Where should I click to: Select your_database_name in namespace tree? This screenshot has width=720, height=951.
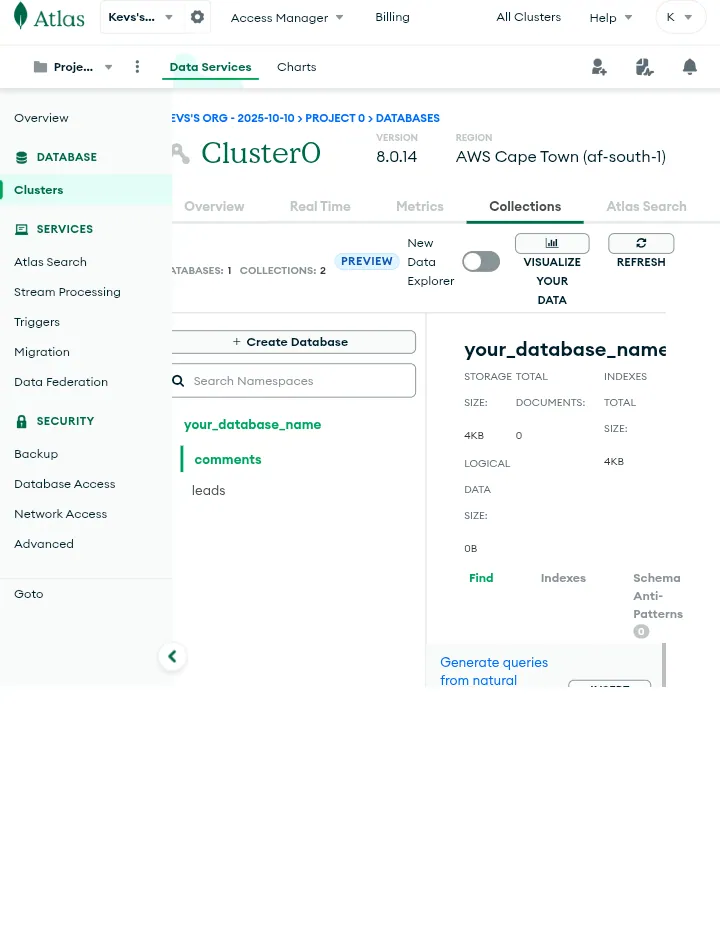(x=252, y=425)
